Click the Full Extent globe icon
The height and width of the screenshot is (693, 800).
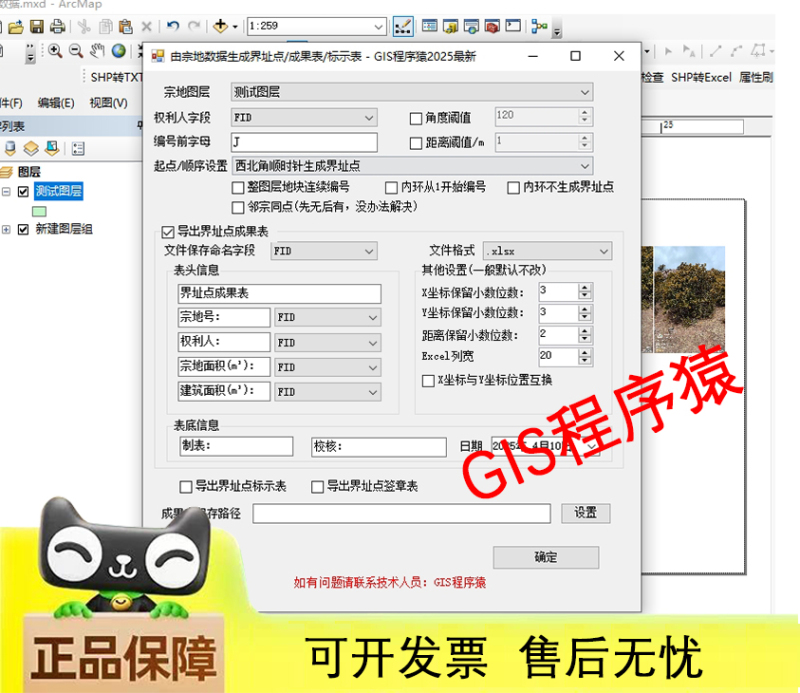click(119, 51)
